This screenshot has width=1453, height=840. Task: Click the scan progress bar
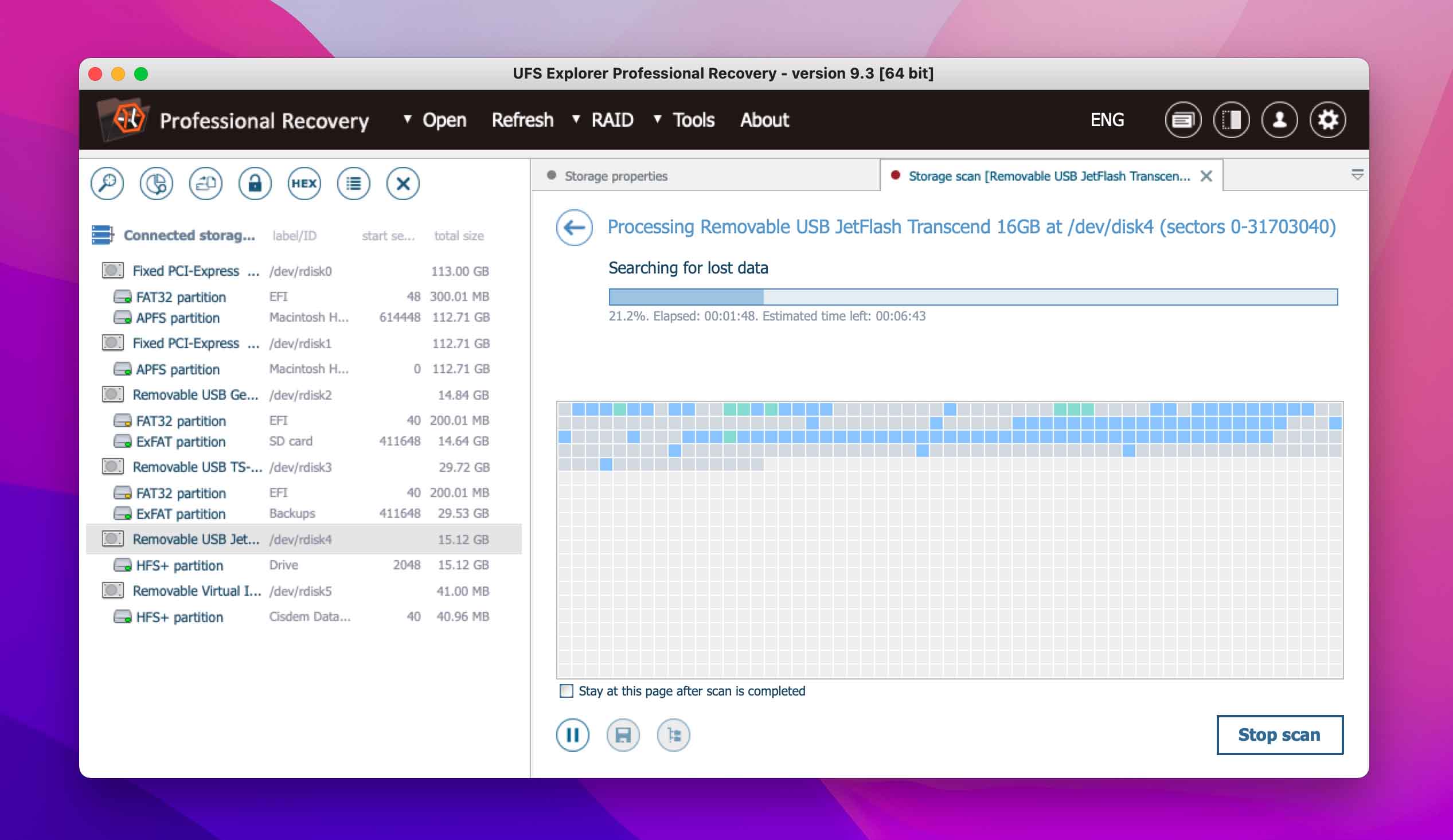click(x=972, y=297)
